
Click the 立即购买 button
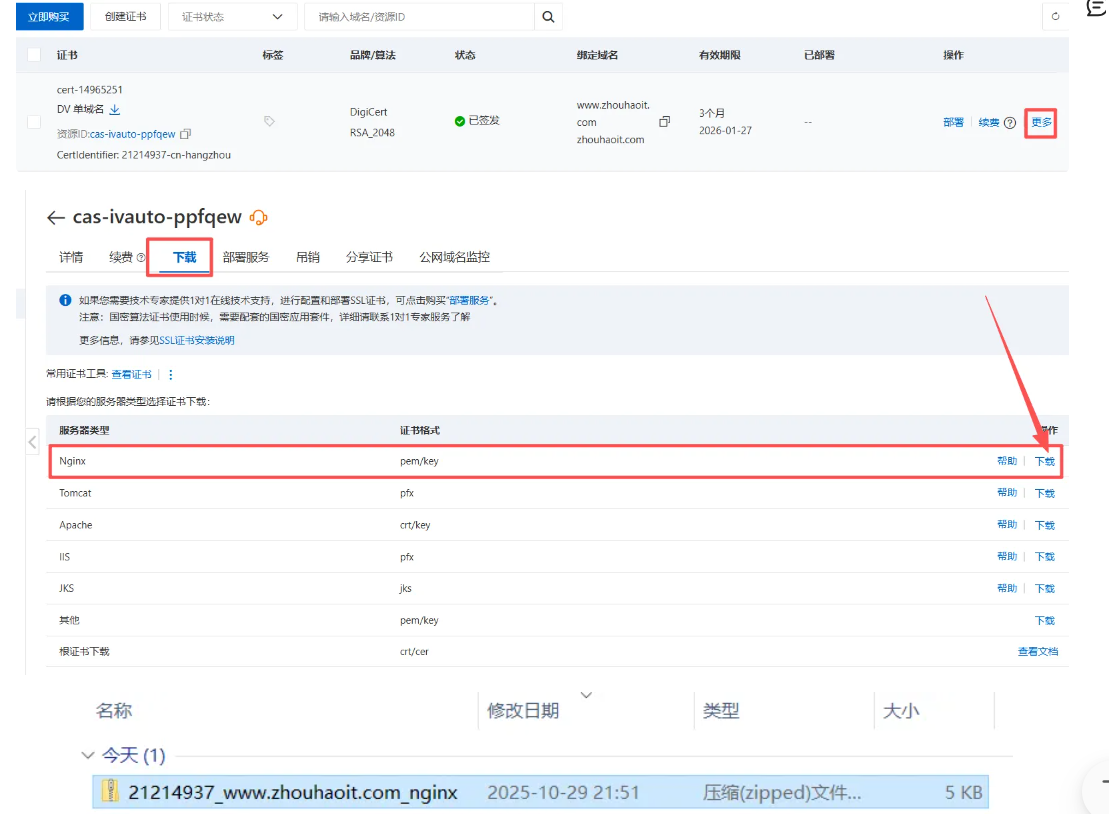coord(49,17)
